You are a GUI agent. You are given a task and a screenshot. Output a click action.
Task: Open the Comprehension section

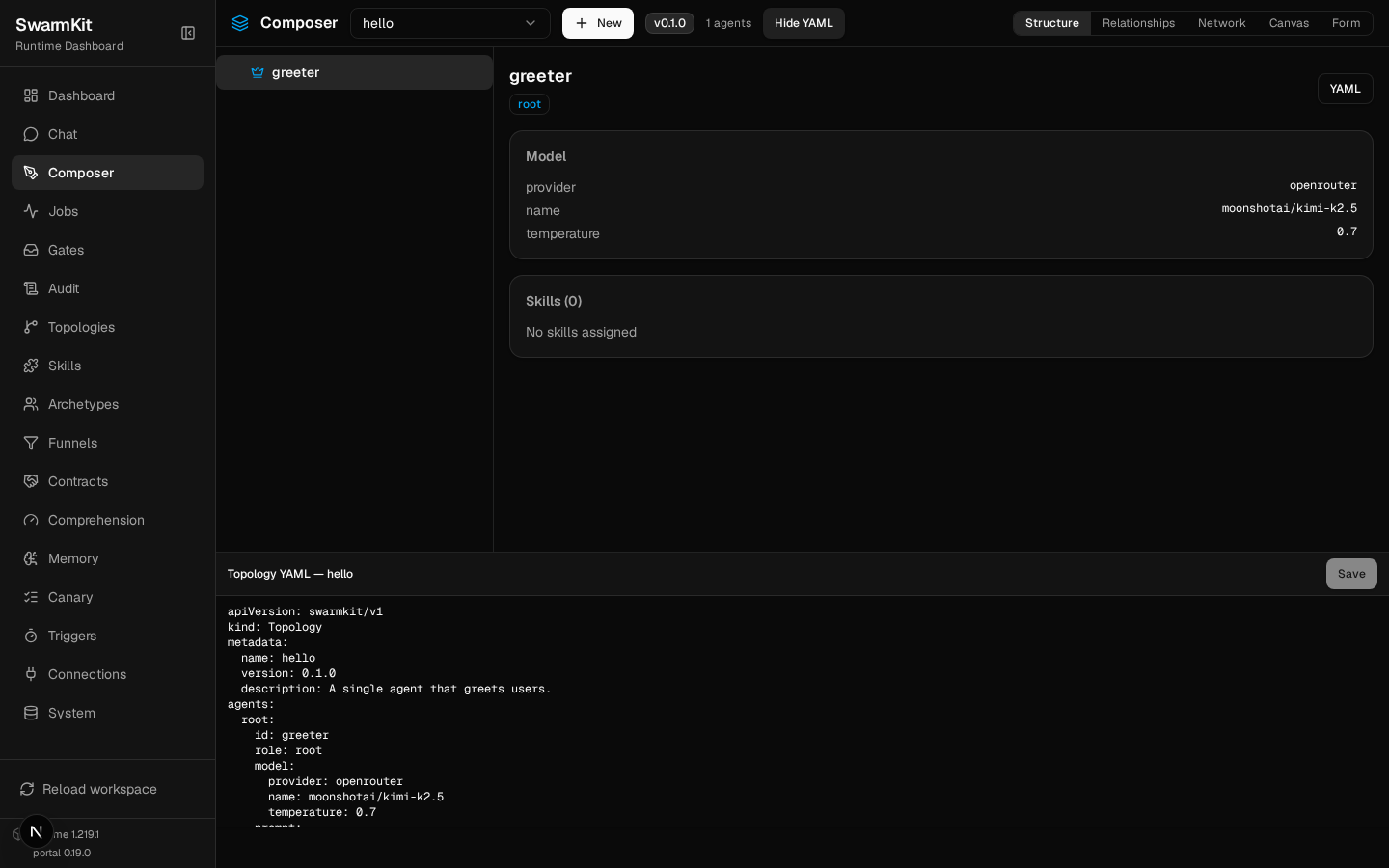click(107, 520)
